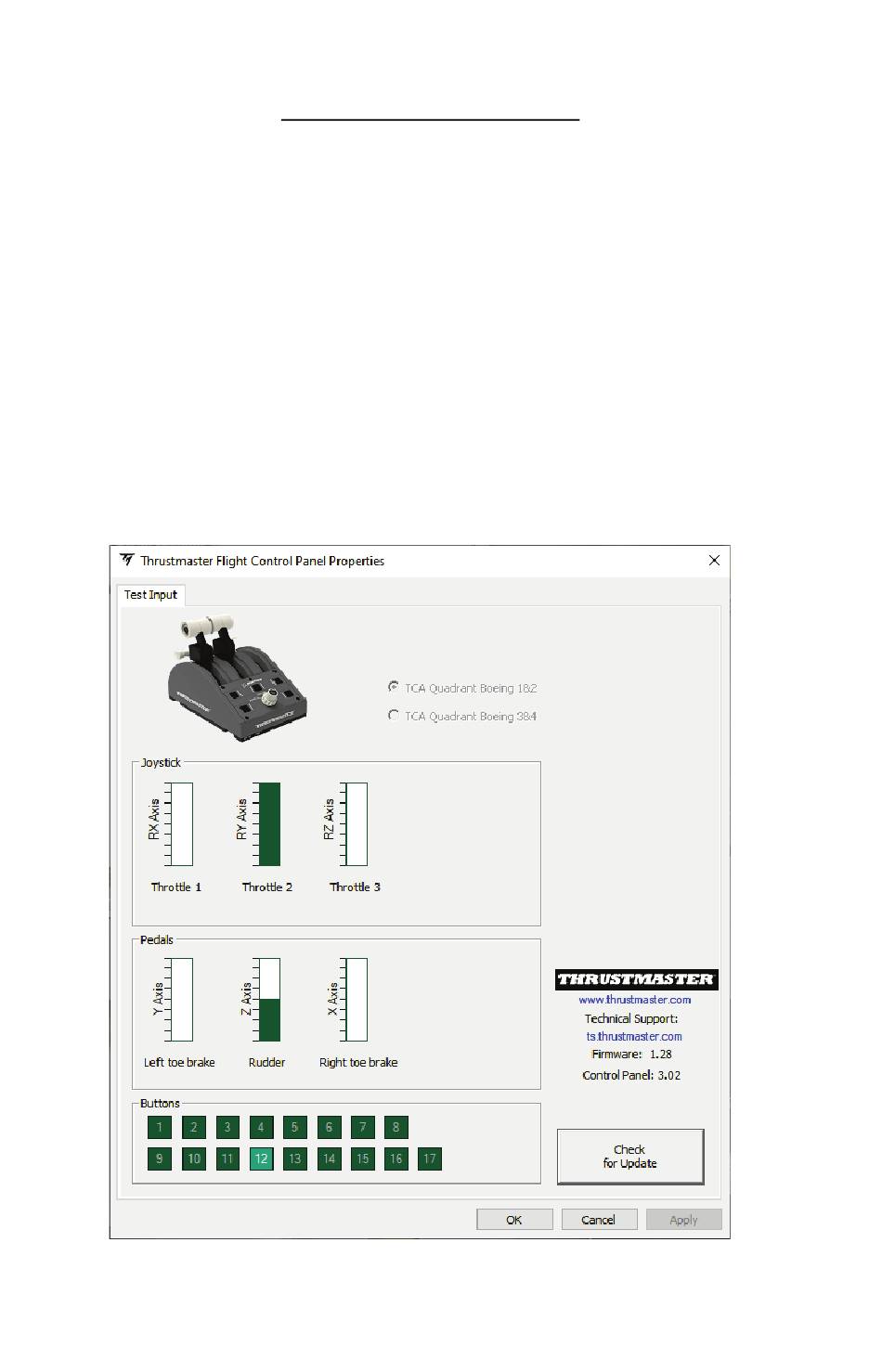882x1372 pixels.
Task: Confirm with the OK button
Action: [x=514, y=1220]
